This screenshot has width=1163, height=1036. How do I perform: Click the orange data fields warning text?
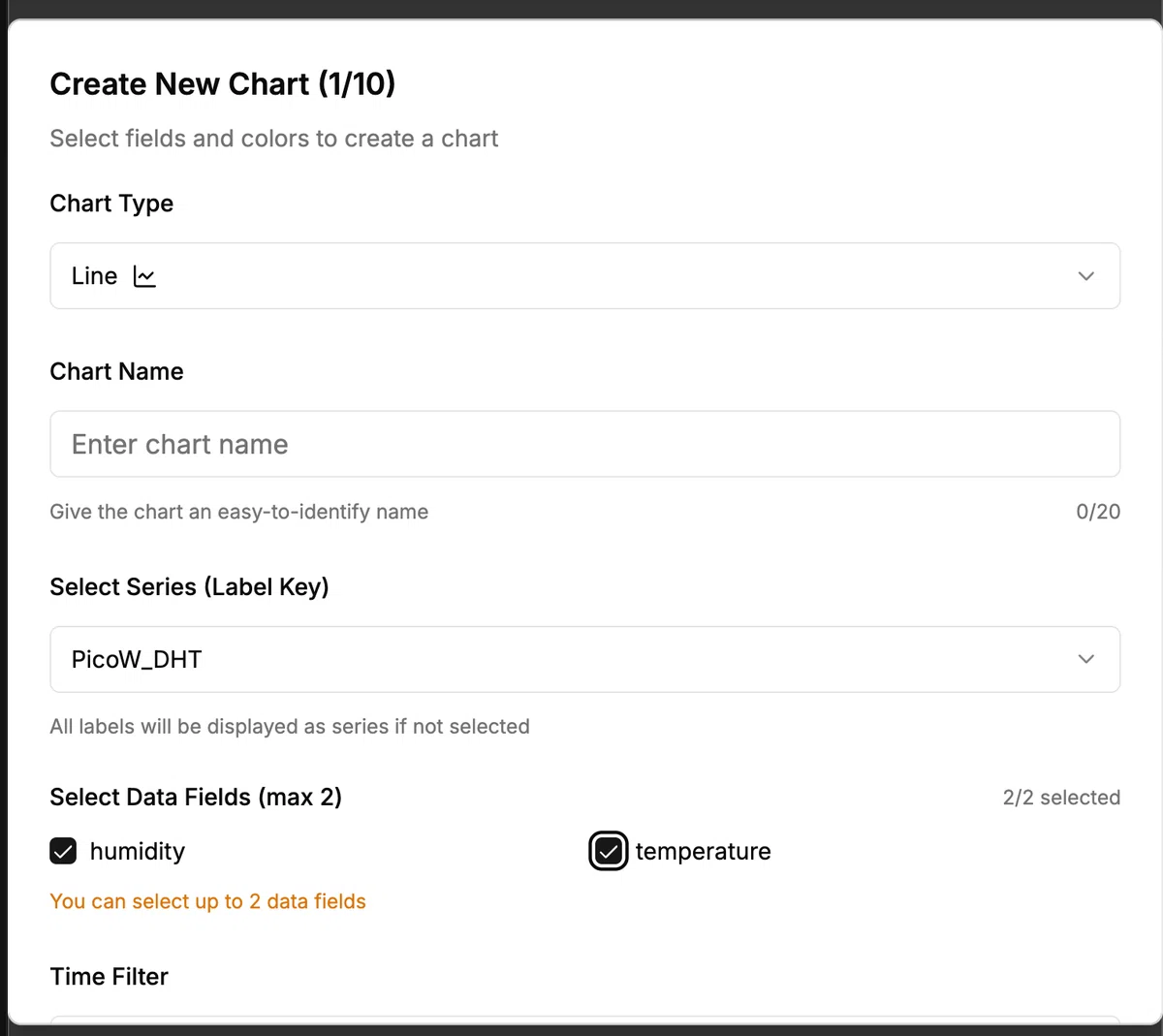[x=207, y=901]
